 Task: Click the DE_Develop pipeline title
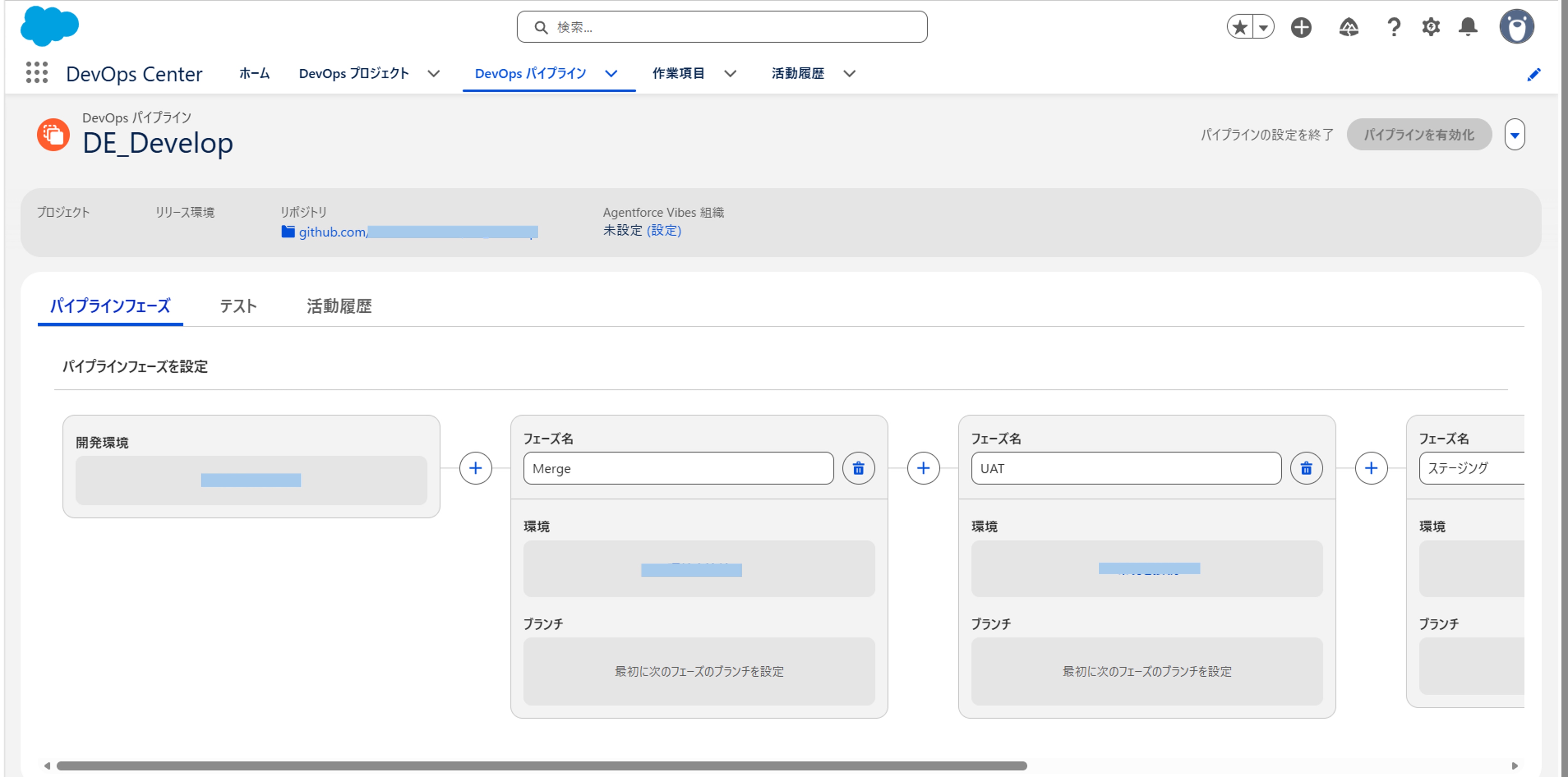(158, 143)
